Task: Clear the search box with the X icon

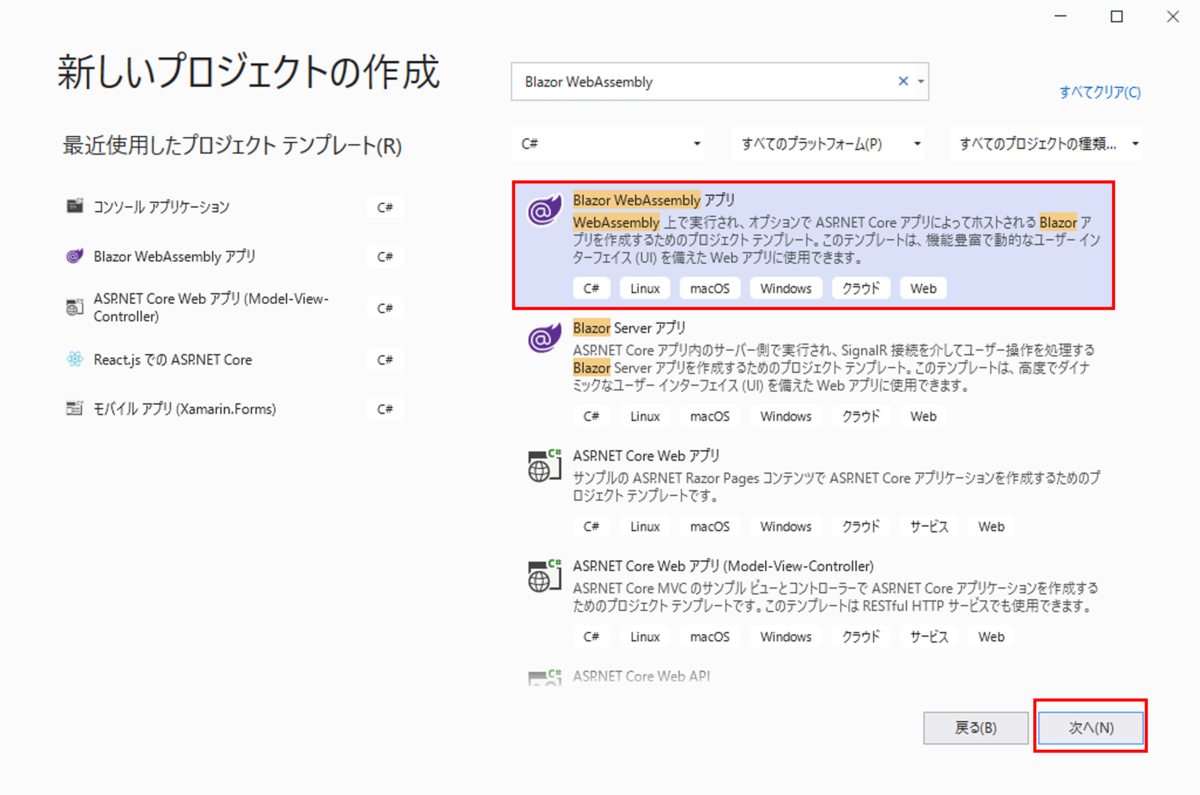Action: pyautogui.click(x=902, y=81)
